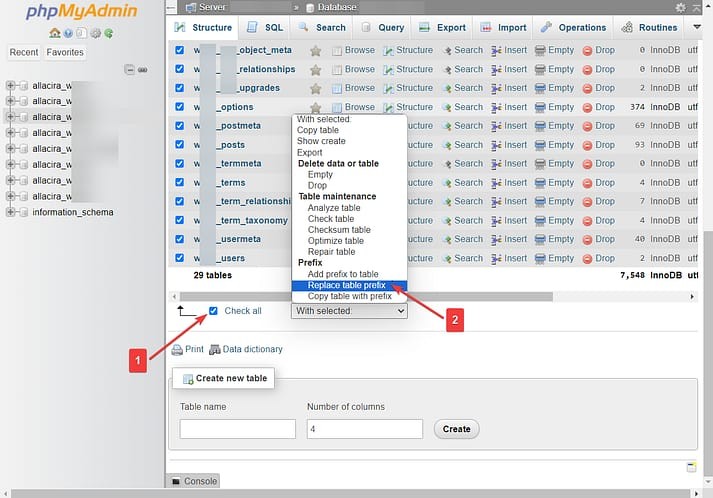Switch to the Operations tab

(x=575, y=28)
